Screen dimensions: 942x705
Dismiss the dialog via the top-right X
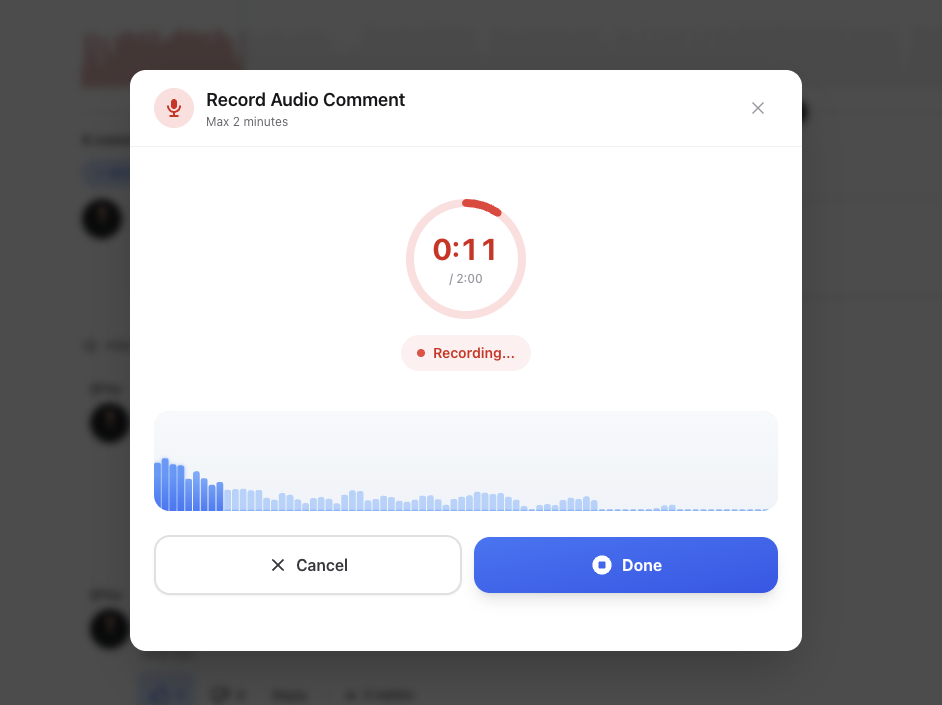(757, 107)
